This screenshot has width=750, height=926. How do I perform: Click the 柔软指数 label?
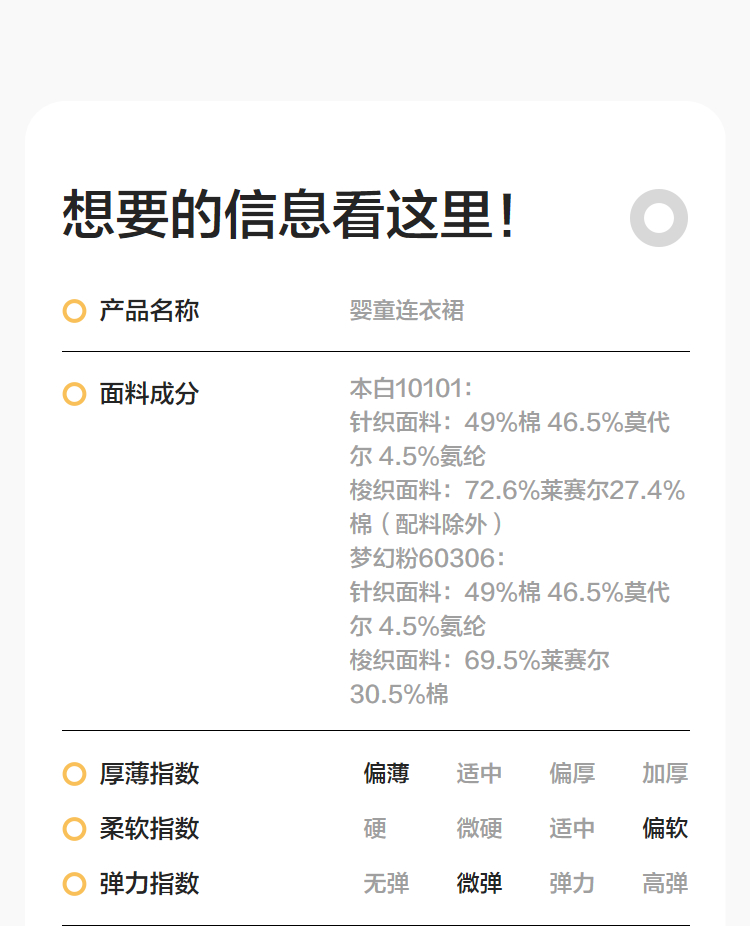[x=149, y=829]
